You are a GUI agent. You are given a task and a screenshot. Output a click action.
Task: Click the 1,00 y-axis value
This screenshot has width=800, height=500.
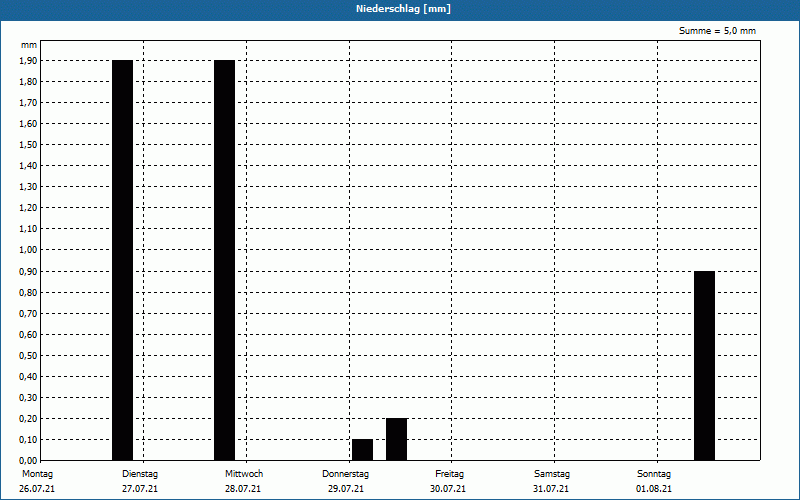[x=28, y=250]
